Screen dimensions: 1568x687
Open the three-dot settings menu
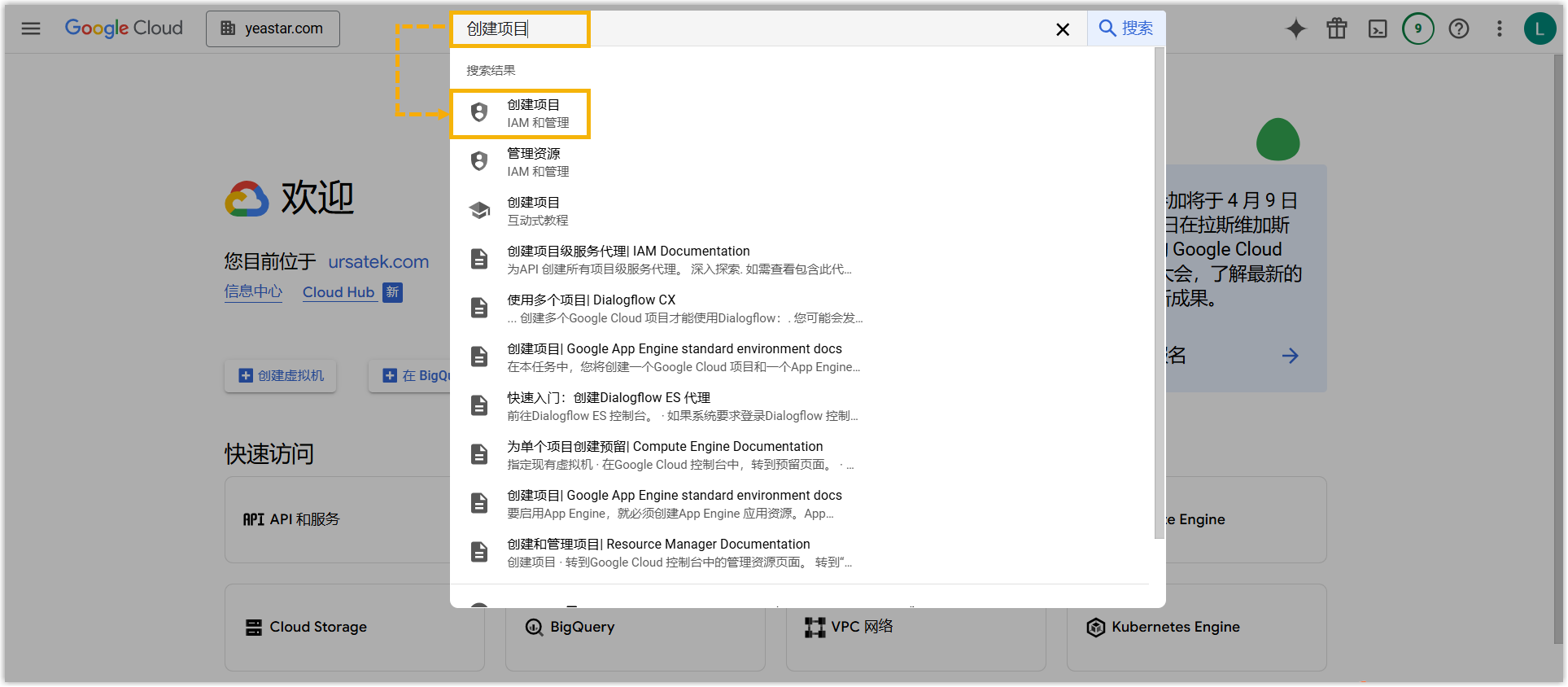1499,29
